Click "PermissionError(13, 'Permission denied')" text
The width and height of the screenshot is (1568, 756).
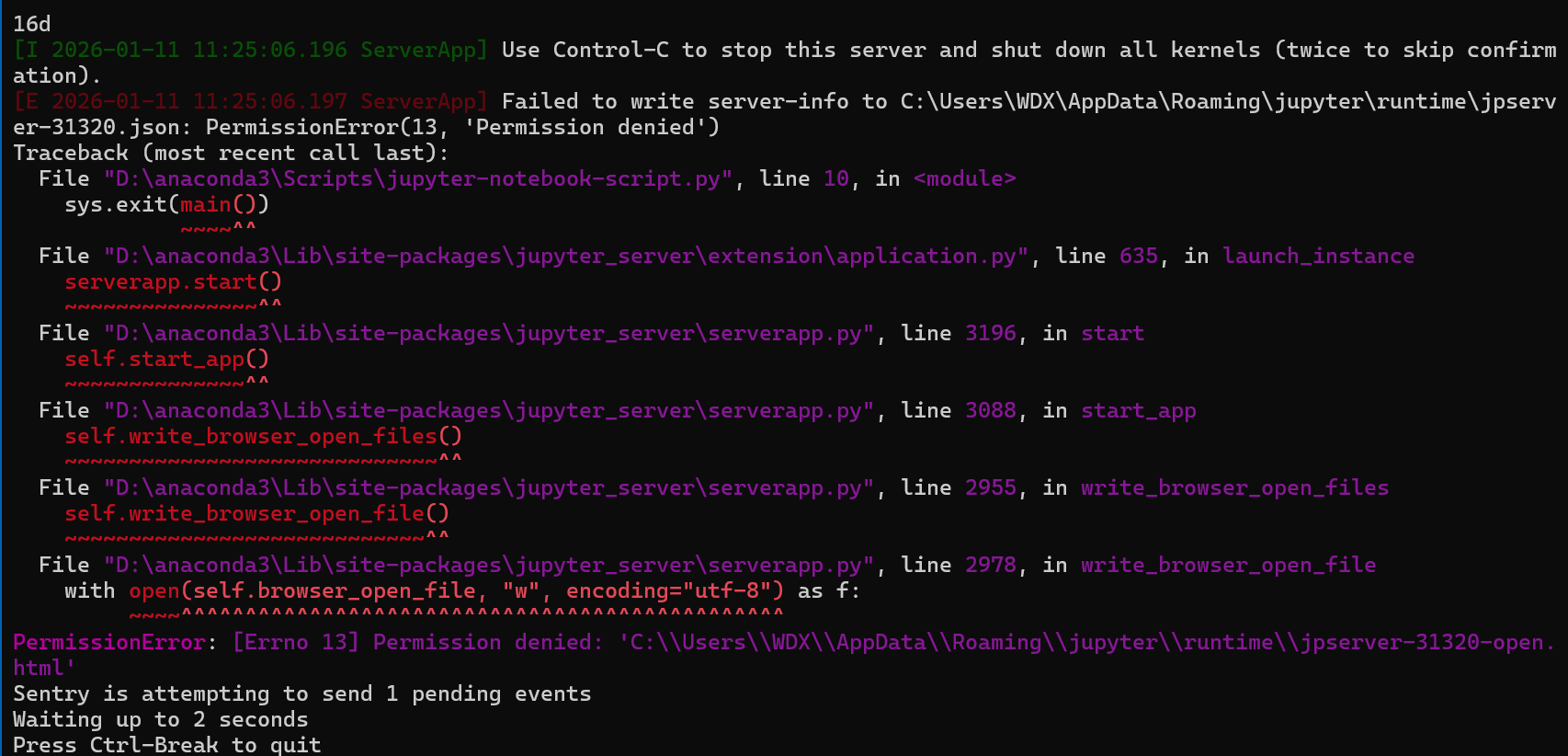462,127
